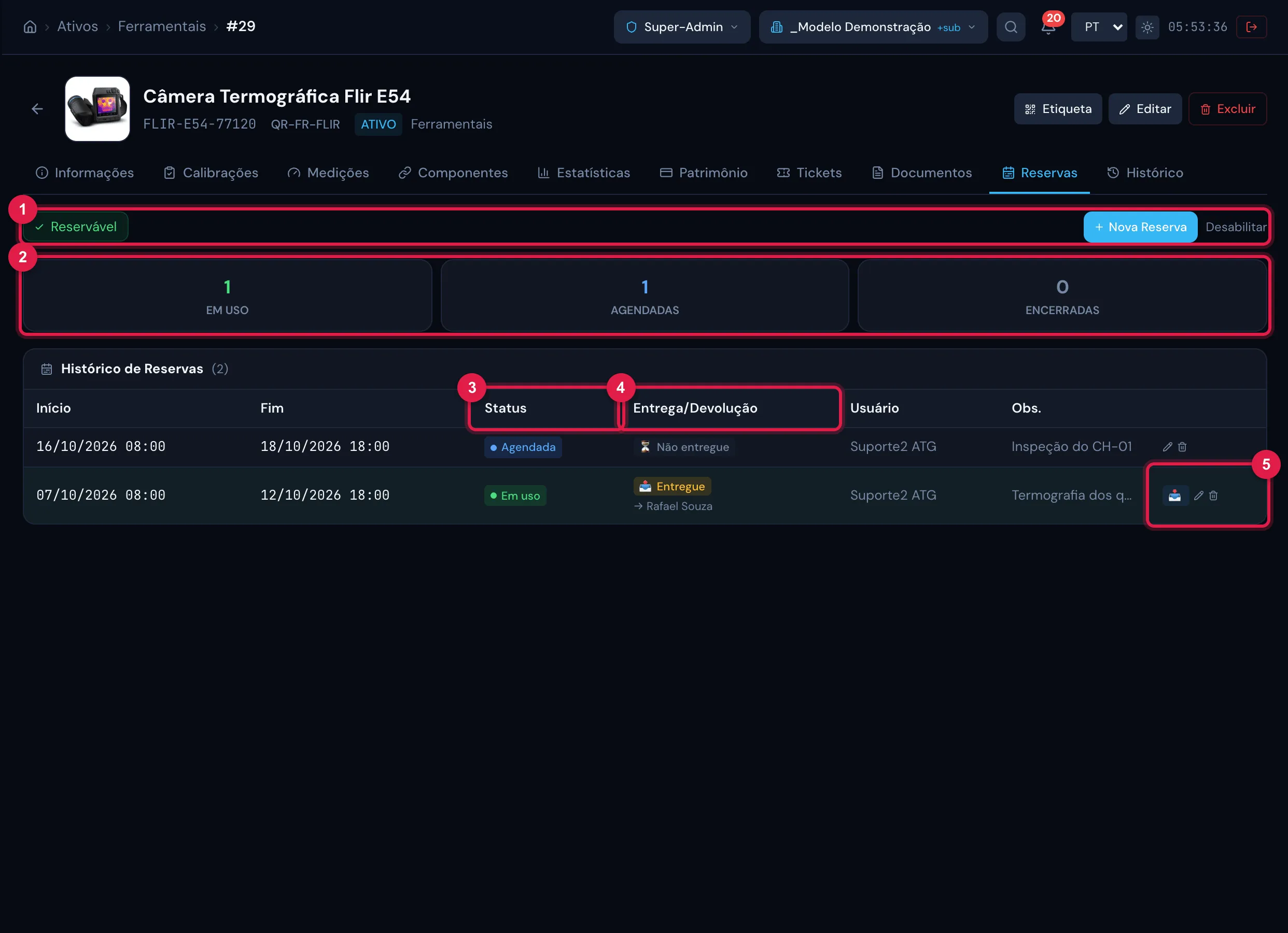Delete the Agendada reservation via trash icon
1288x933 pixels.
pos(1182,447)
